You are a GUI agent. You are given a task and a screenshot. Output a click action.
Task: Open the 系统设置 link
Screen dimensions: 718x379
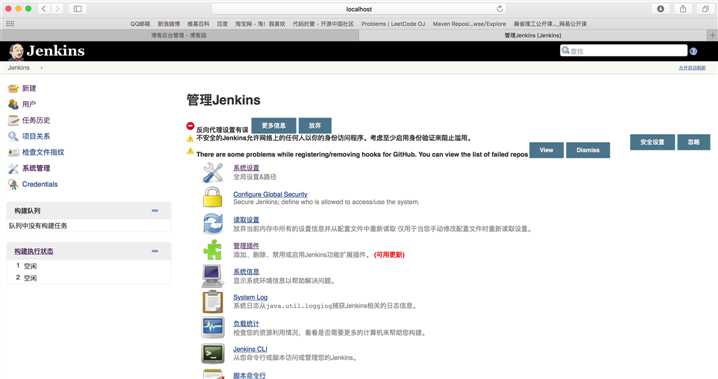[x=246, y=168]
